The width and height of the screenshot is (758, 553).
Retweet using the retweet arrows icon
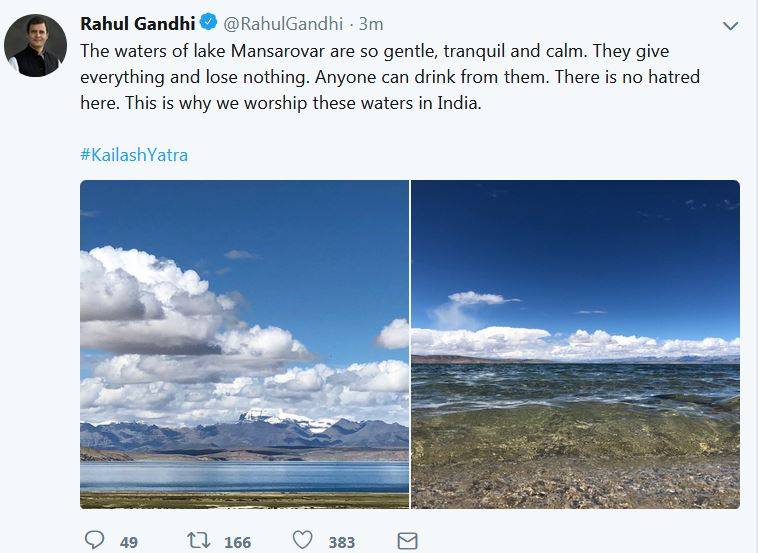click(198, 541)
